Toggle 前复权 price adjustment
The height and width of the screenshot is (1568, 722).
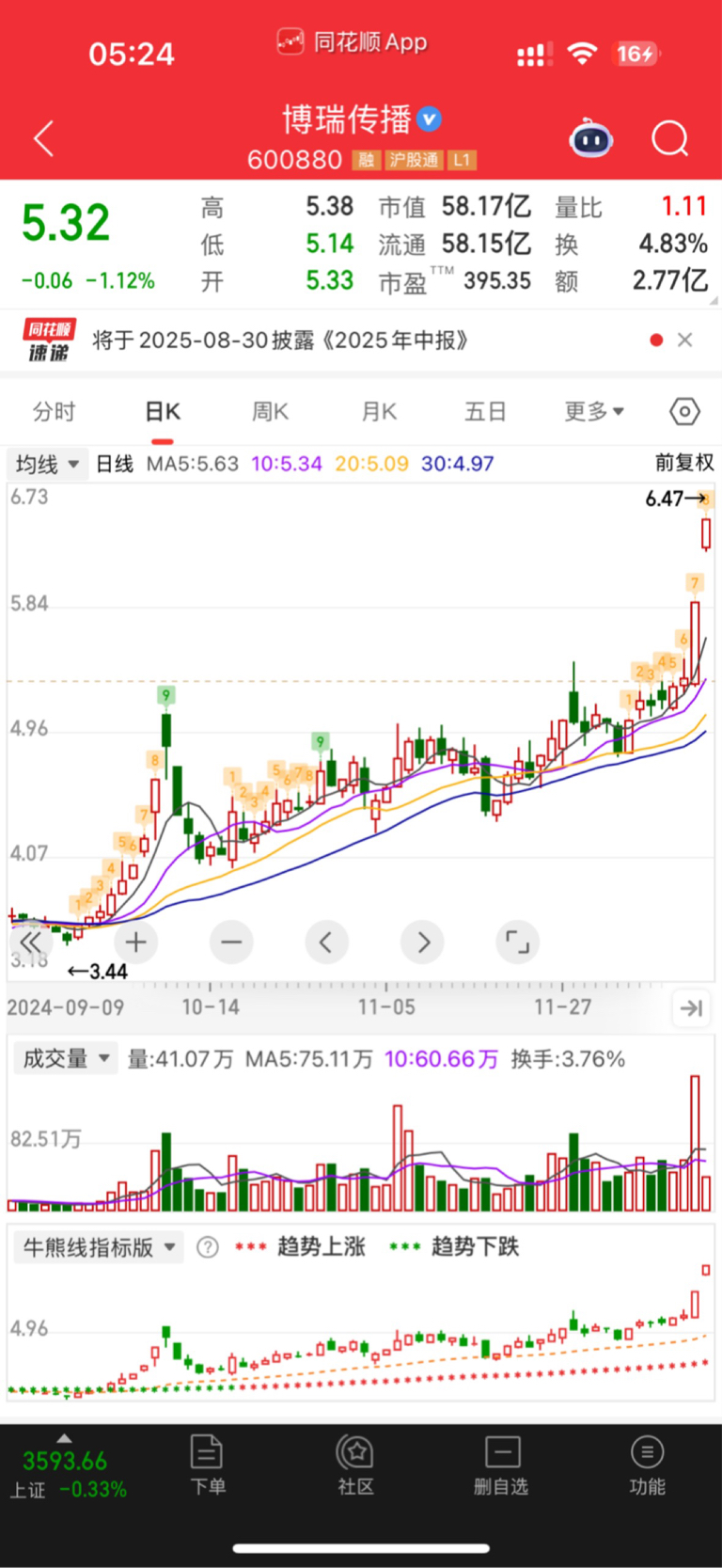pos(684,463)
